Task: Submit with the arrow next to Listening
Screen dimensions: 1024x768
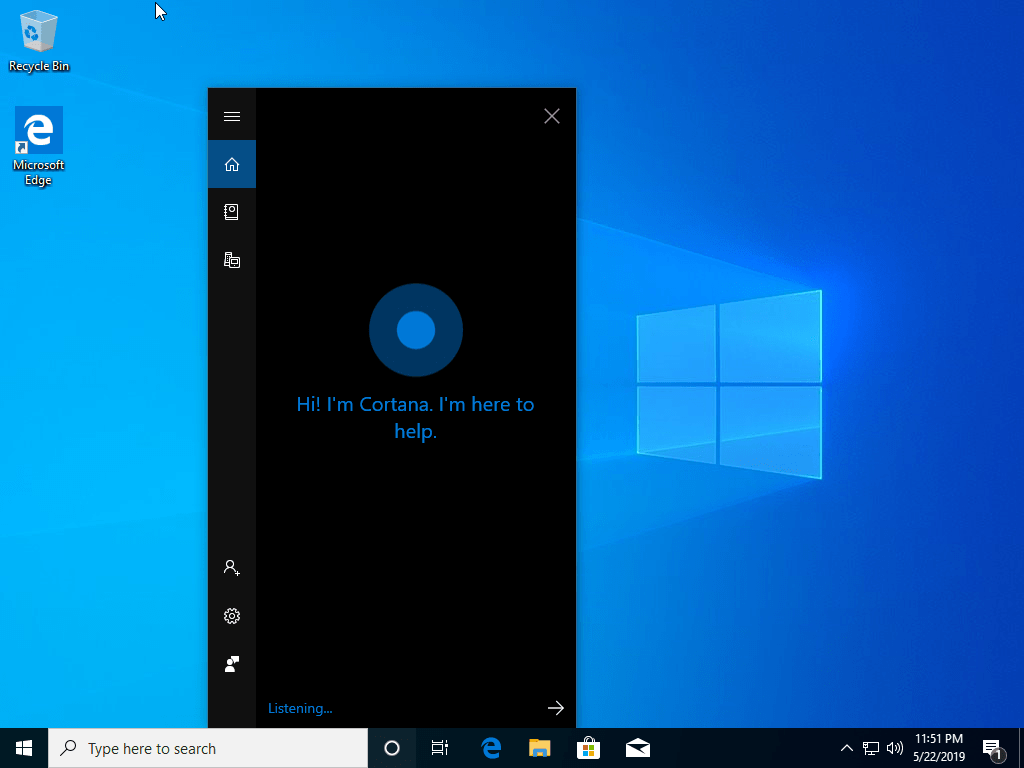Action: pyautogui.click(x=556, y=708)
